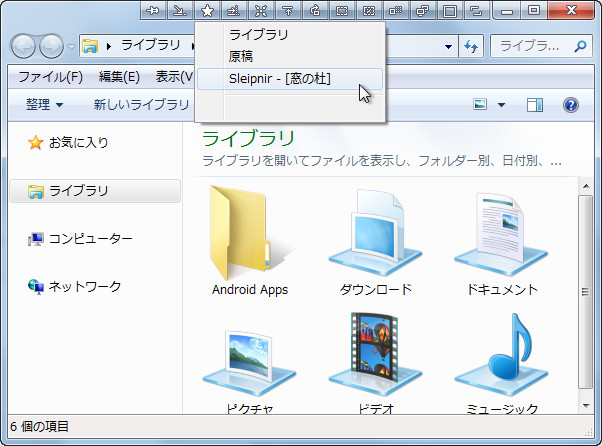602x446 pixels.
Task: Click the hatched dashed rectangle title bar button
Action: [x=369, y=10]
